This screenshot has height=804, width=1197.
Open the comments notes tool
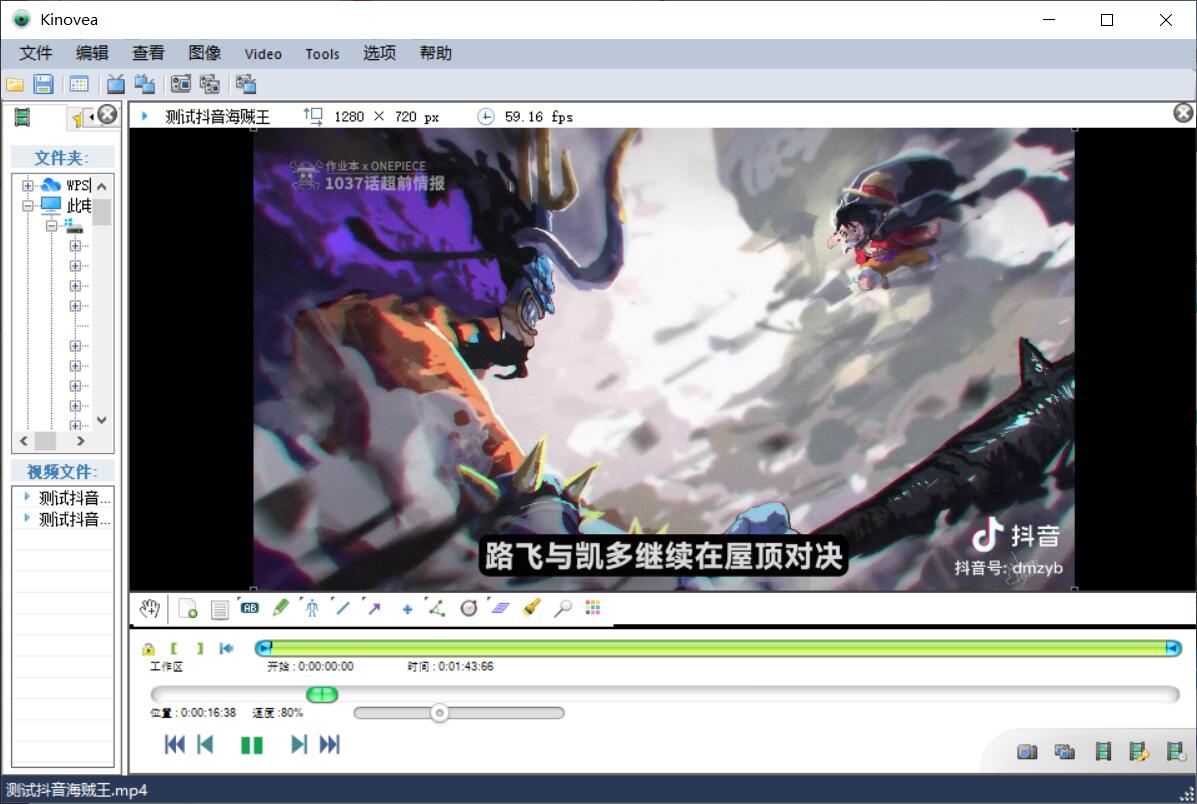[x=219, y=609]
